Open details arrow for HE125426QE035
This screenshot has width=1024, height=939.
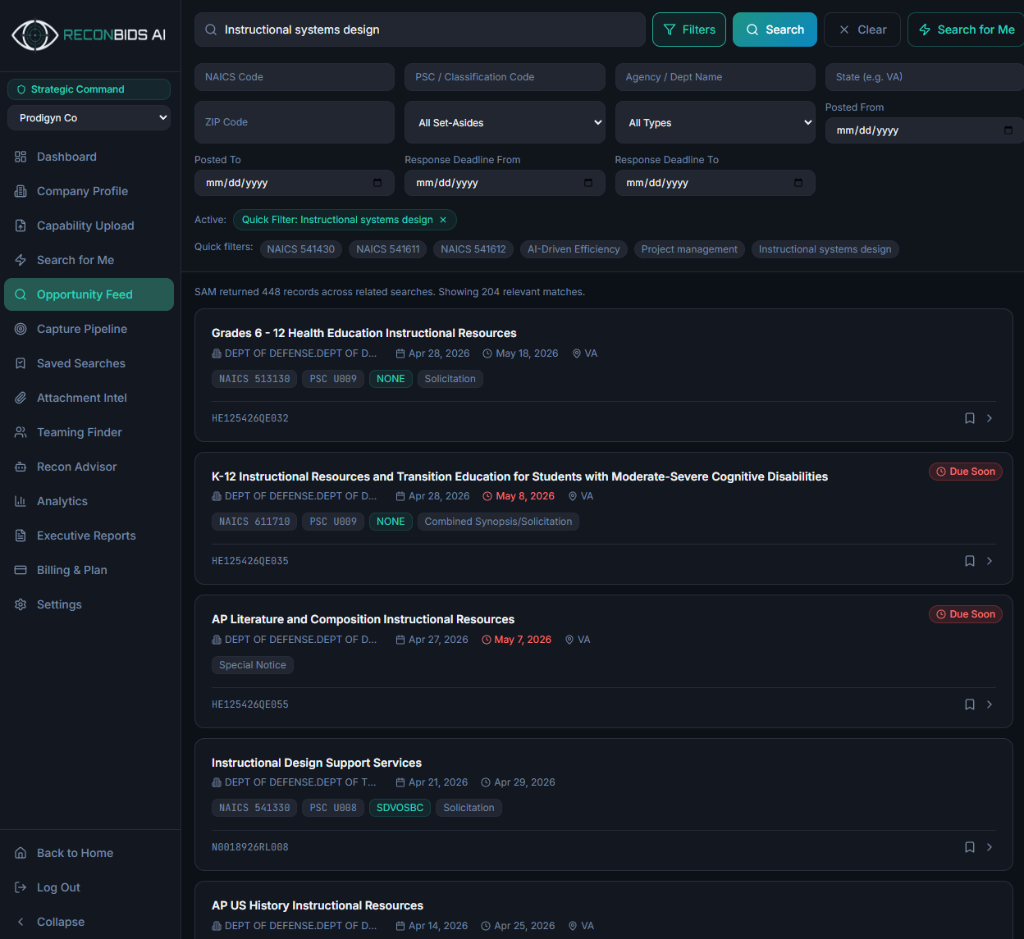[x=990, y=561]
